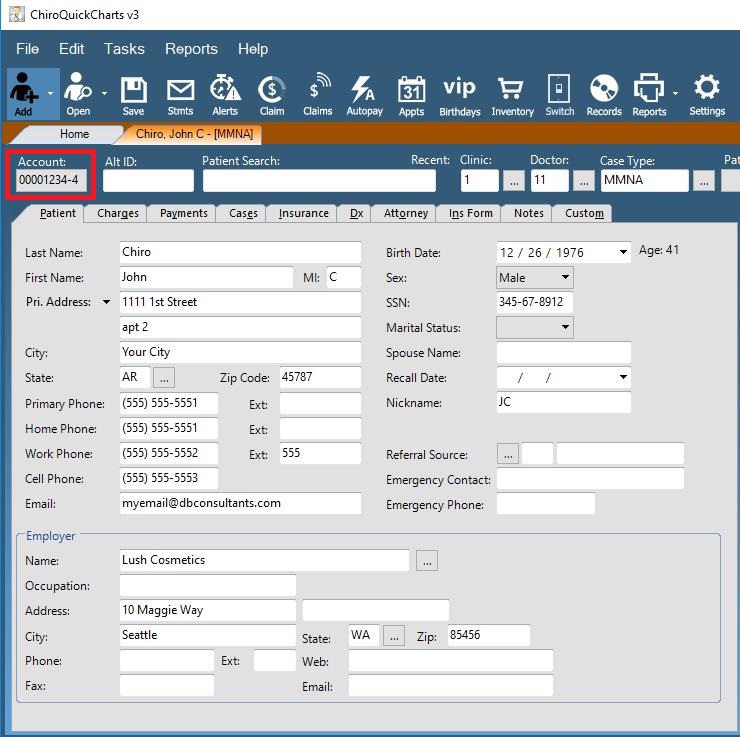The width and height of the screenshot is (740, 737).
Task: Switch to the Insurance tab
Action: point(303,213)
